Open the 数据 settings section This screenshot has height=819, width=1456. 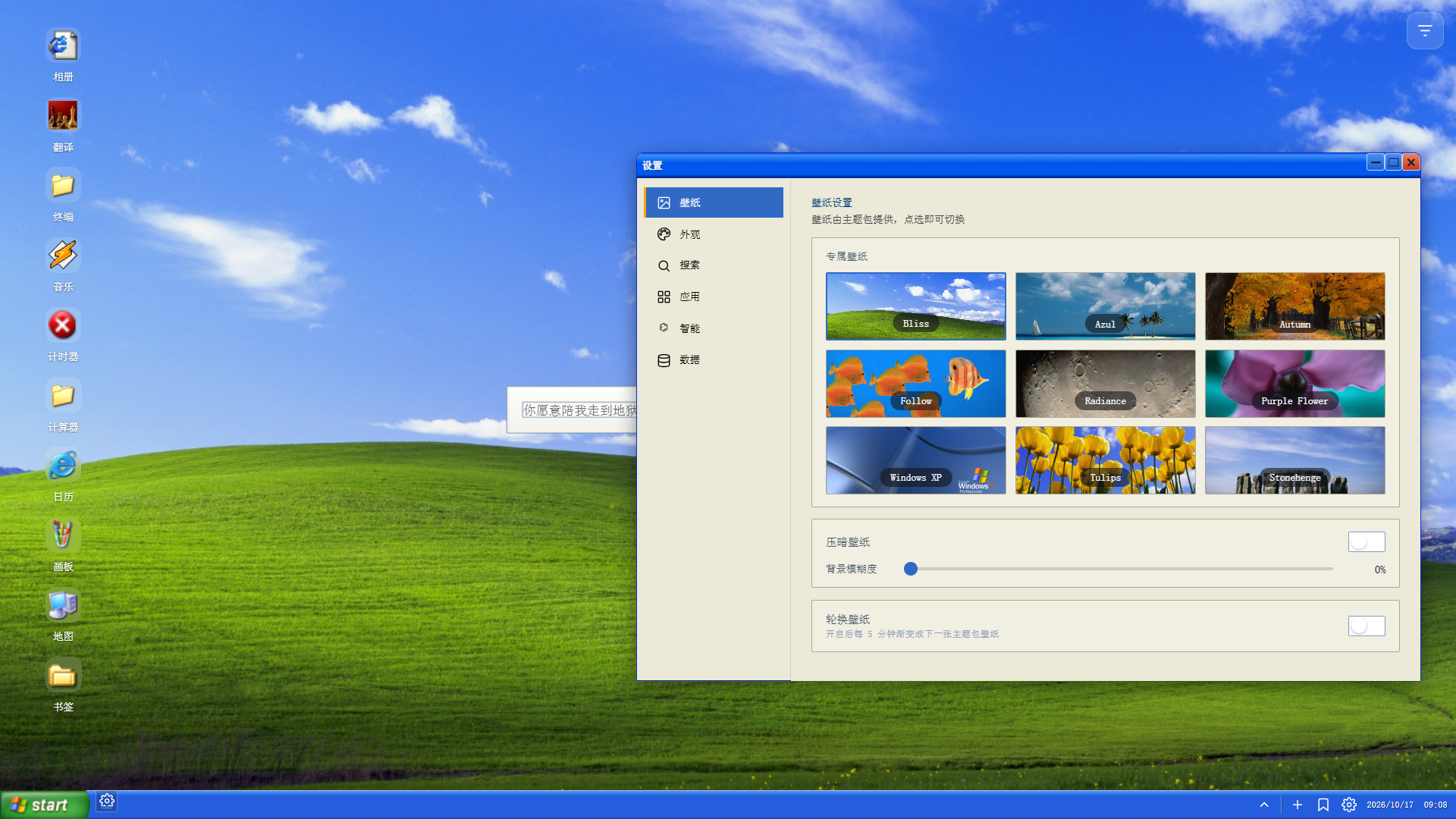point(714,360)
